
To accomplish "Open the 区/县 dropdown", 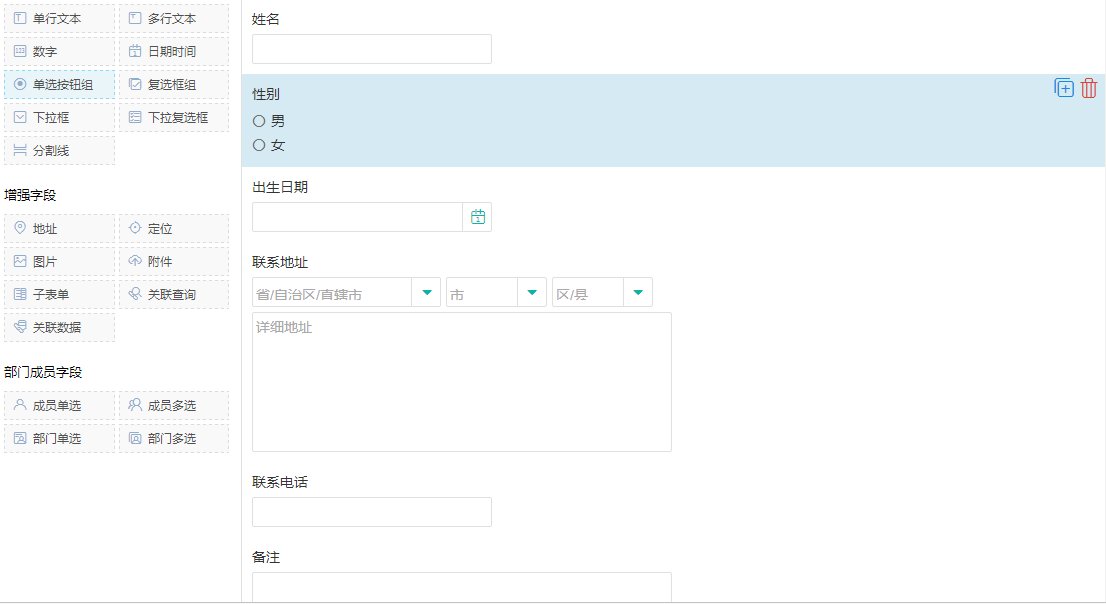I will coord(638,291).
